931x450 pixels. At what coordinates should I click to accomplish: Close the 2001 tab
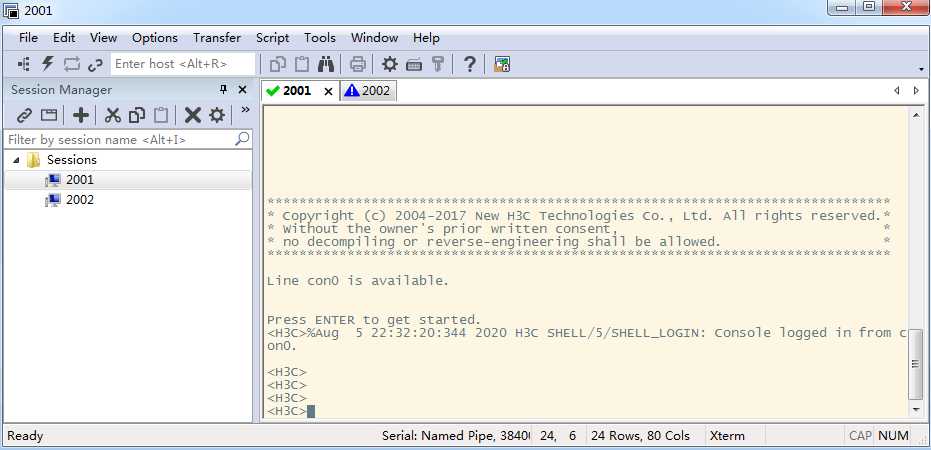point(328,91)
